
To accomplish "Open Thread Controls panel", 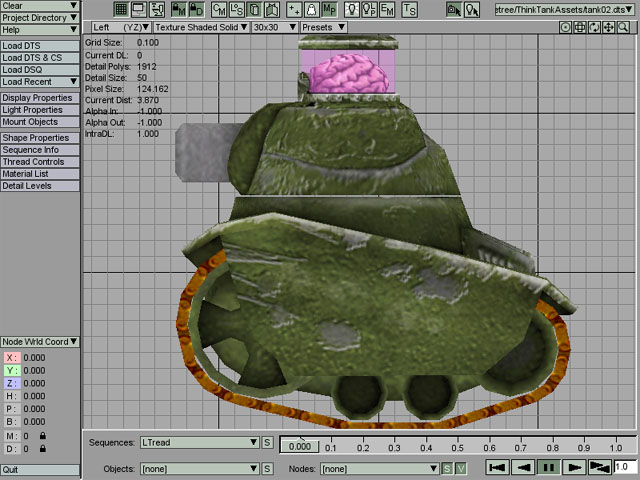I will point(40,162).
